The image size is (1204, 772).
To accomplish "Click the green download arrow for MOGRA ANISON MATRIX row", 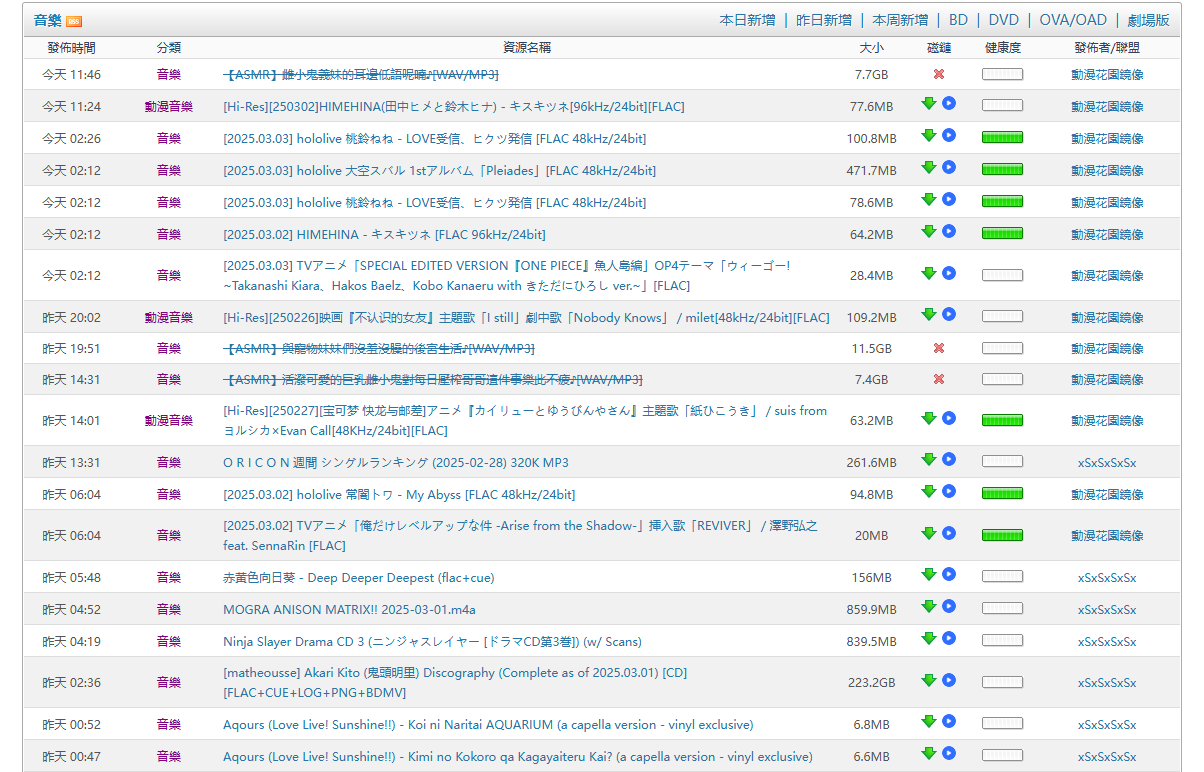I will [929, 606].
